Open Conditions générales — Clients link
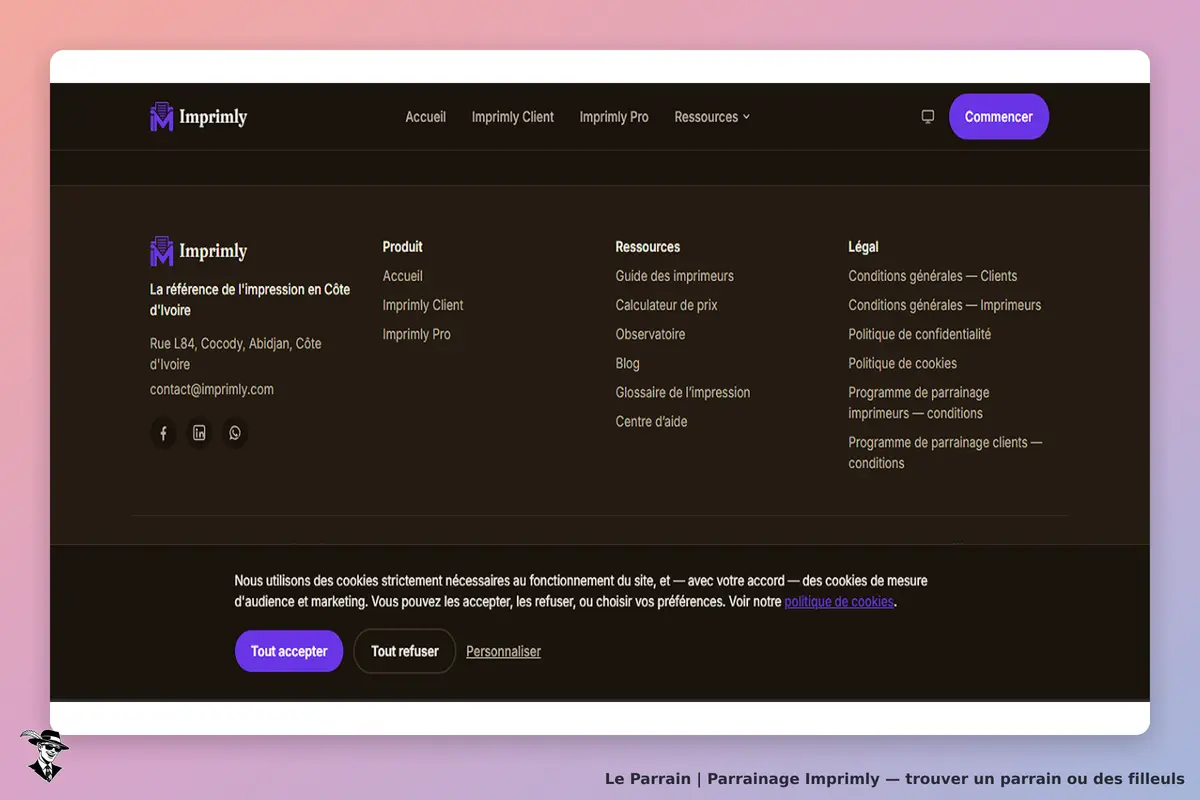The width and height of the screenshot is (1200, 800). pos(933,276)
